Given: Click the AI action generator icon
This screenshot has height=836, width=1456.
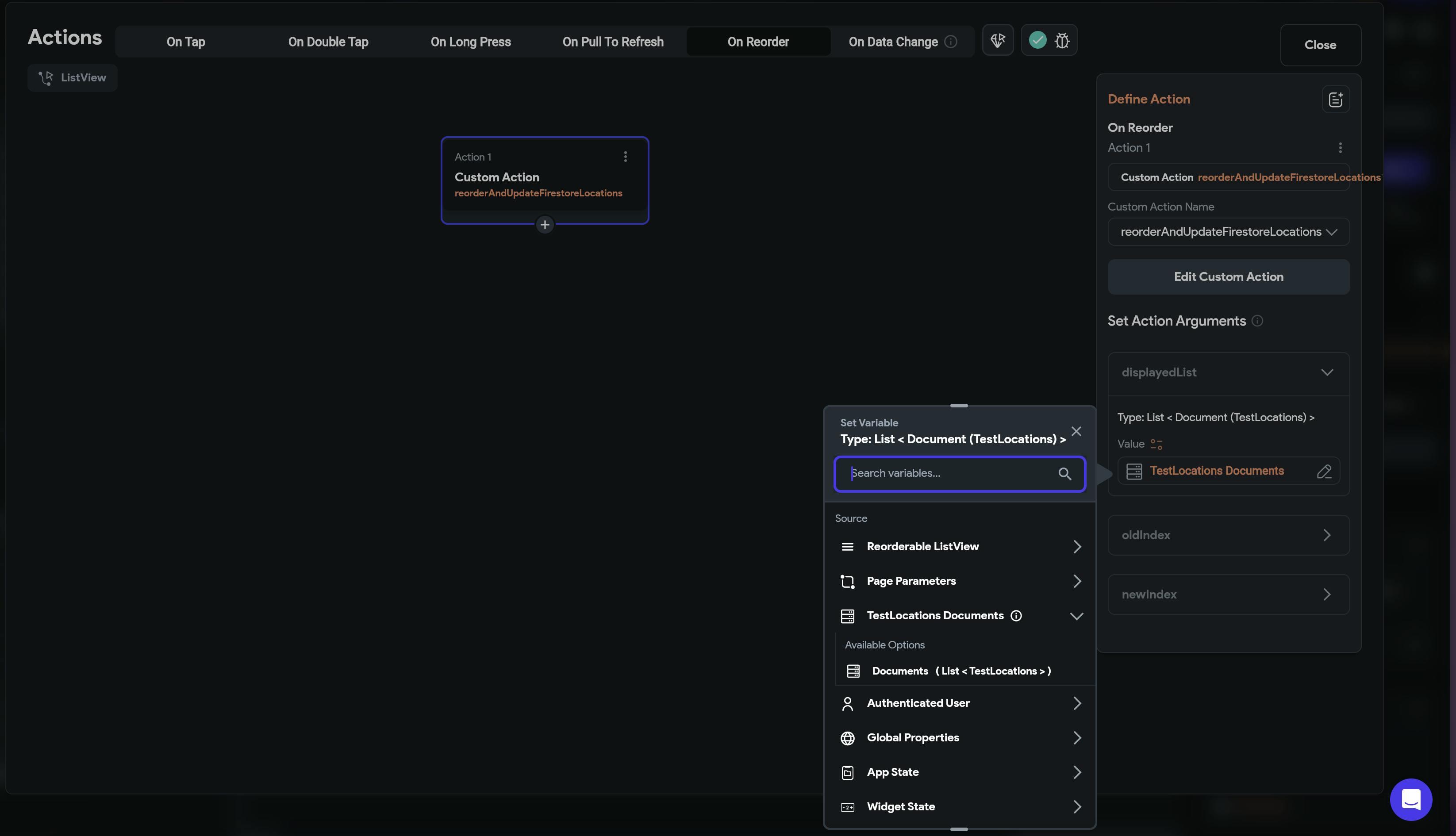Looking at the screenshot, I should point(997,40).
